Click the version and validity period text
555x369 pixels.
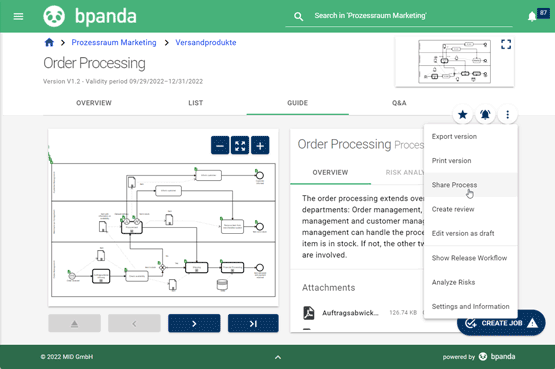[x=123, y=81]
